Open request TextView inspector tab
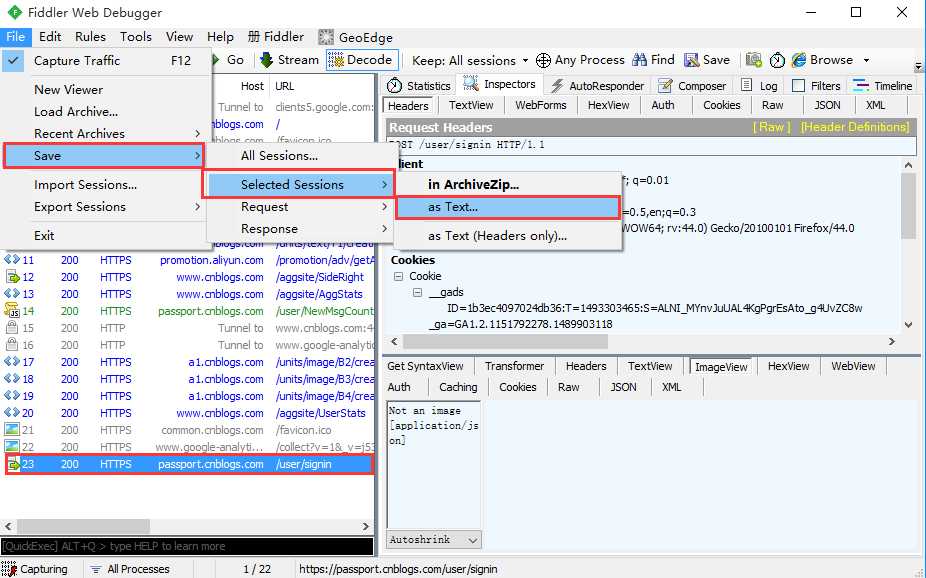Image resolution: width=926 pixels, height=578 pixels. pyautogui.click(x=471, y=105)
